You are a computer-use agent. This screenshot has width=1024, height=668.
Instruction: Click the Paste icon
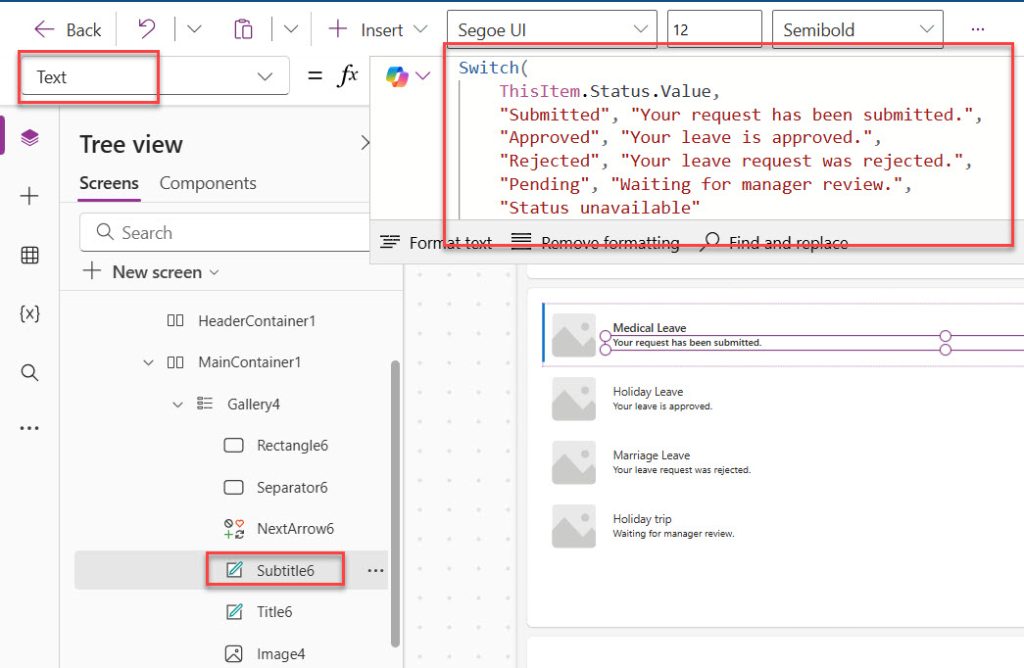pyautogui.click(x=243, y=28)
